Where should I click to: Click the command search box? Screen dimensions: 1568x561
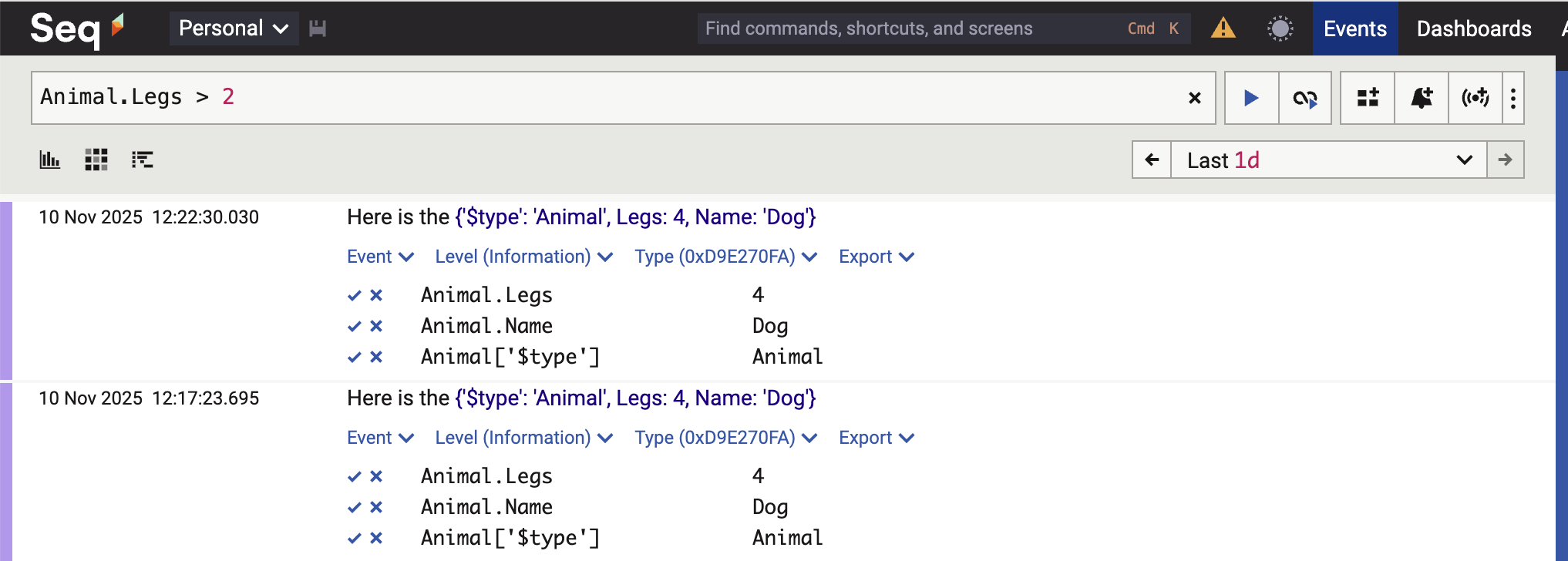[910, 29]
